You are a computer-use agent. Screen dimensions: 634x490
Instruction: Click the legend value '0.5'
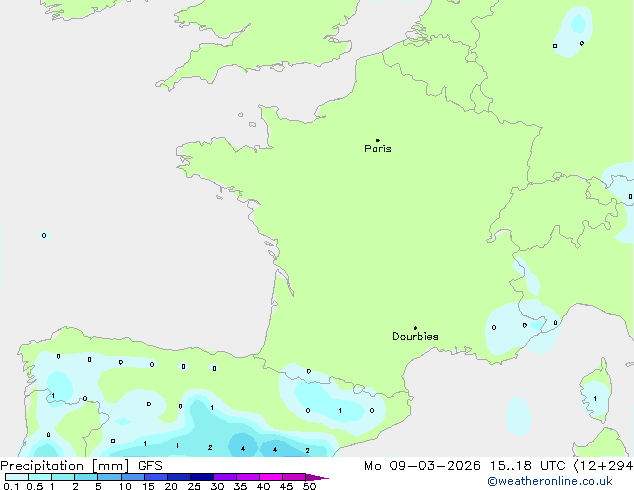pos(34,486)
